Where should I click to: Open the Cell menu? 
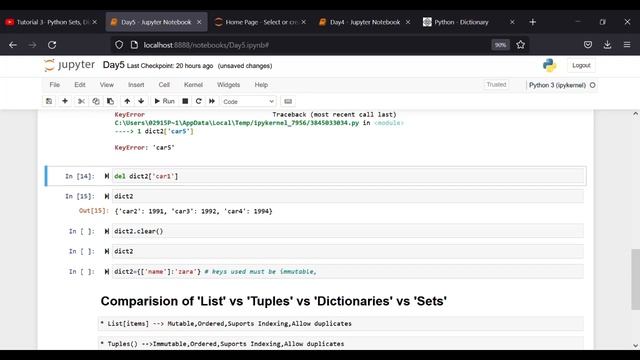click(x=164, y=85)
